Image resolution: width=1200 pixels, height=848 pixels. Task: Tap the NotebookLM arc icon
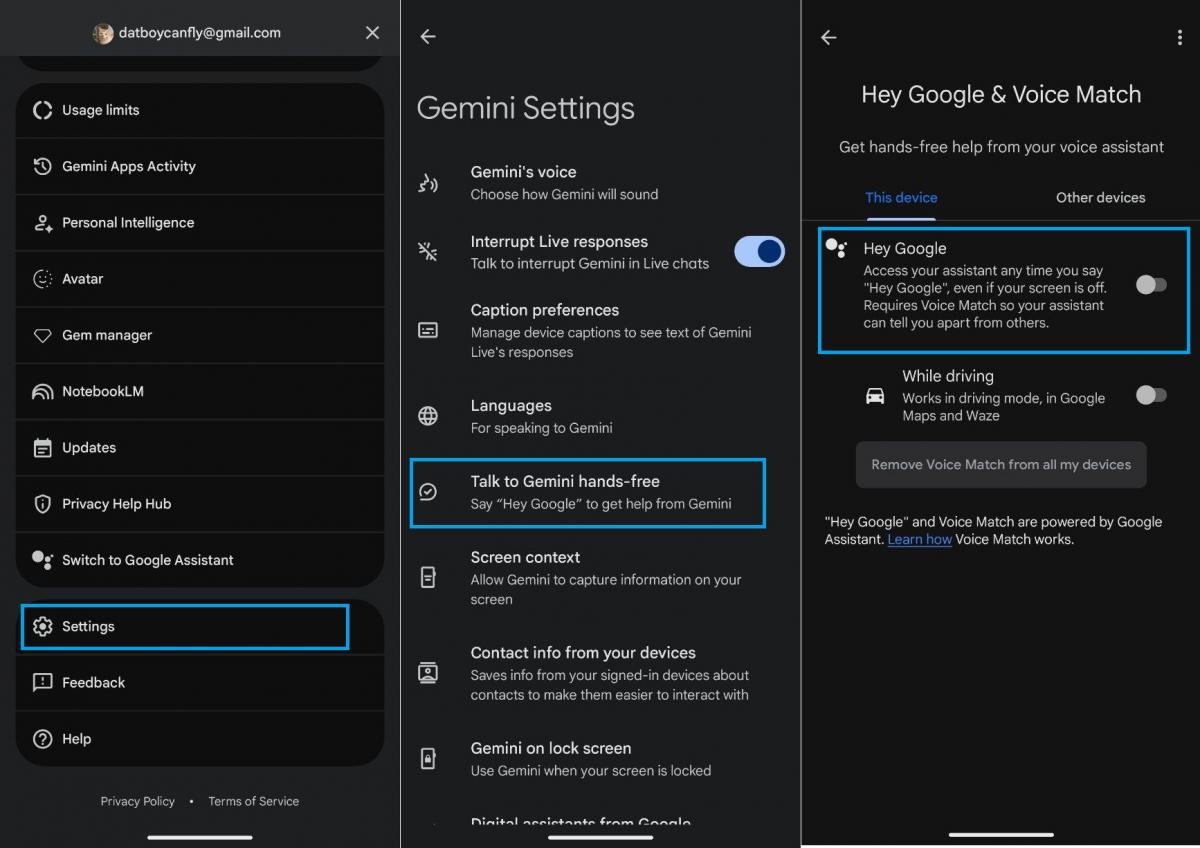tap(42, 392)
